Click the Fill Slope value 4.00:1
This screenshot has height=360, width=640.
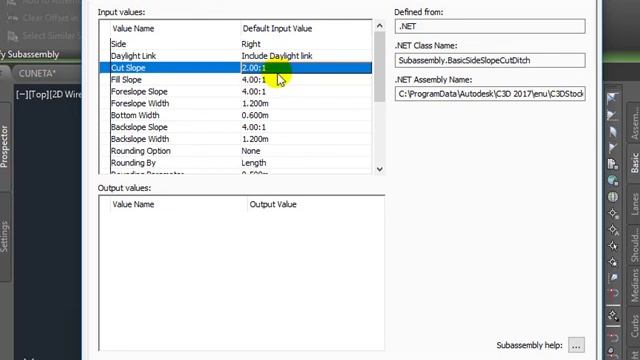[x=253, y=80]
